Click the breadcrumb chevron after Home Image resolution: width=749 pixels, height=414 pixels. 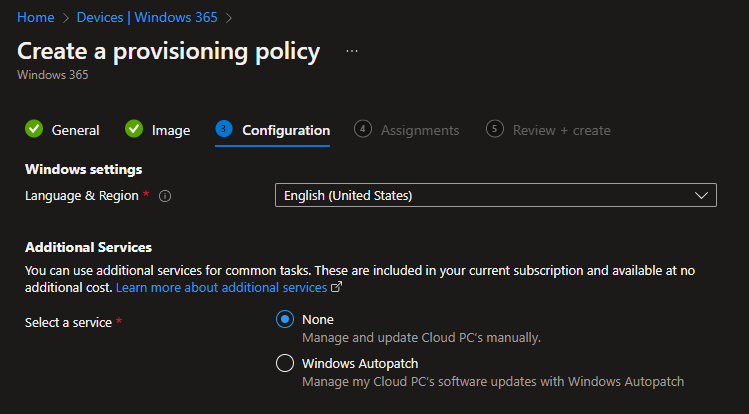point(68,17)
